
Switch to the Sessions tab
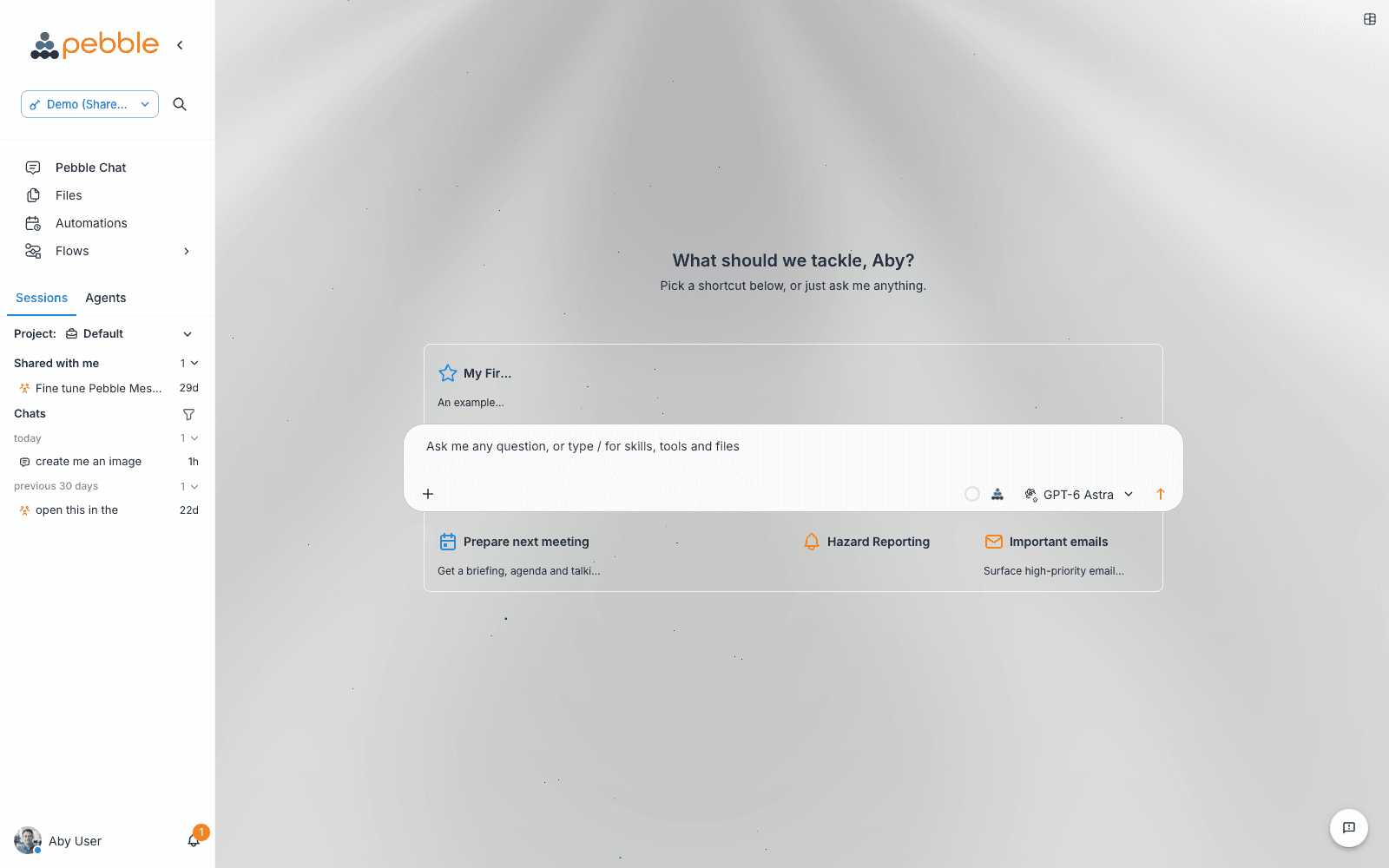pos(42,298)
